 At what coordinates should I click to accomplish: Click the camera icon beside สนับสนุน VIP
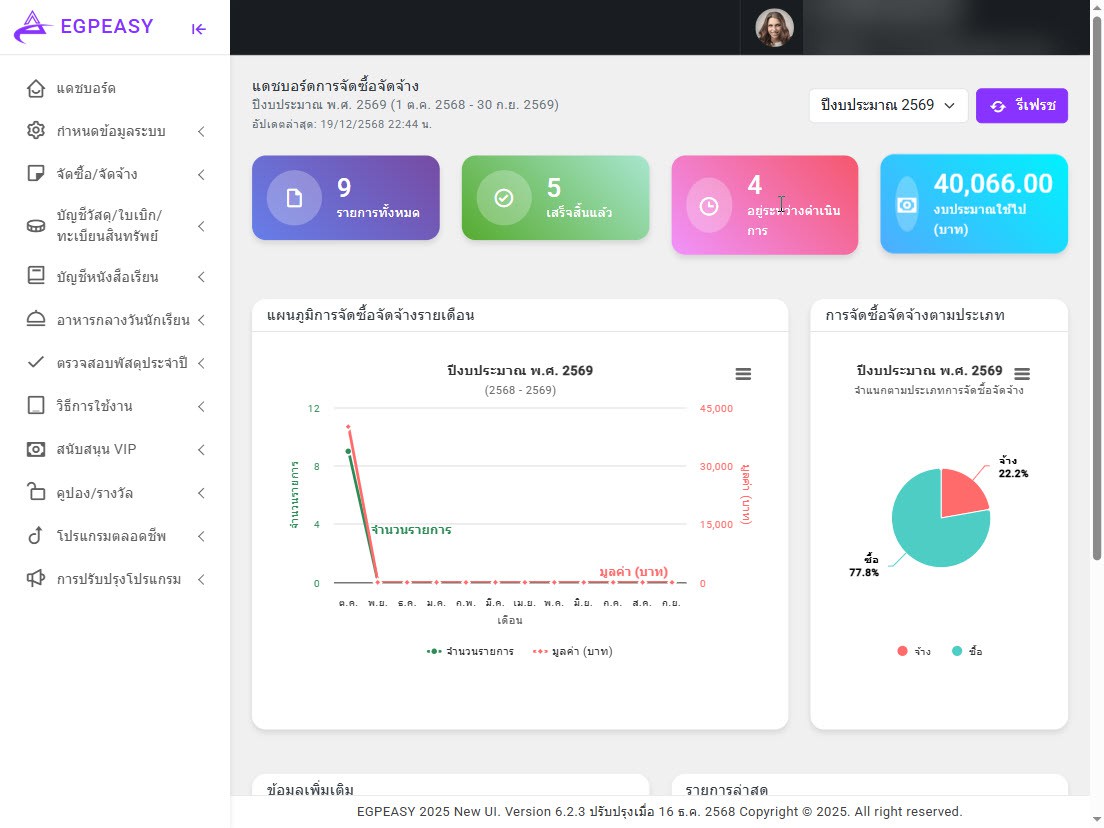(x=37, y=449)
